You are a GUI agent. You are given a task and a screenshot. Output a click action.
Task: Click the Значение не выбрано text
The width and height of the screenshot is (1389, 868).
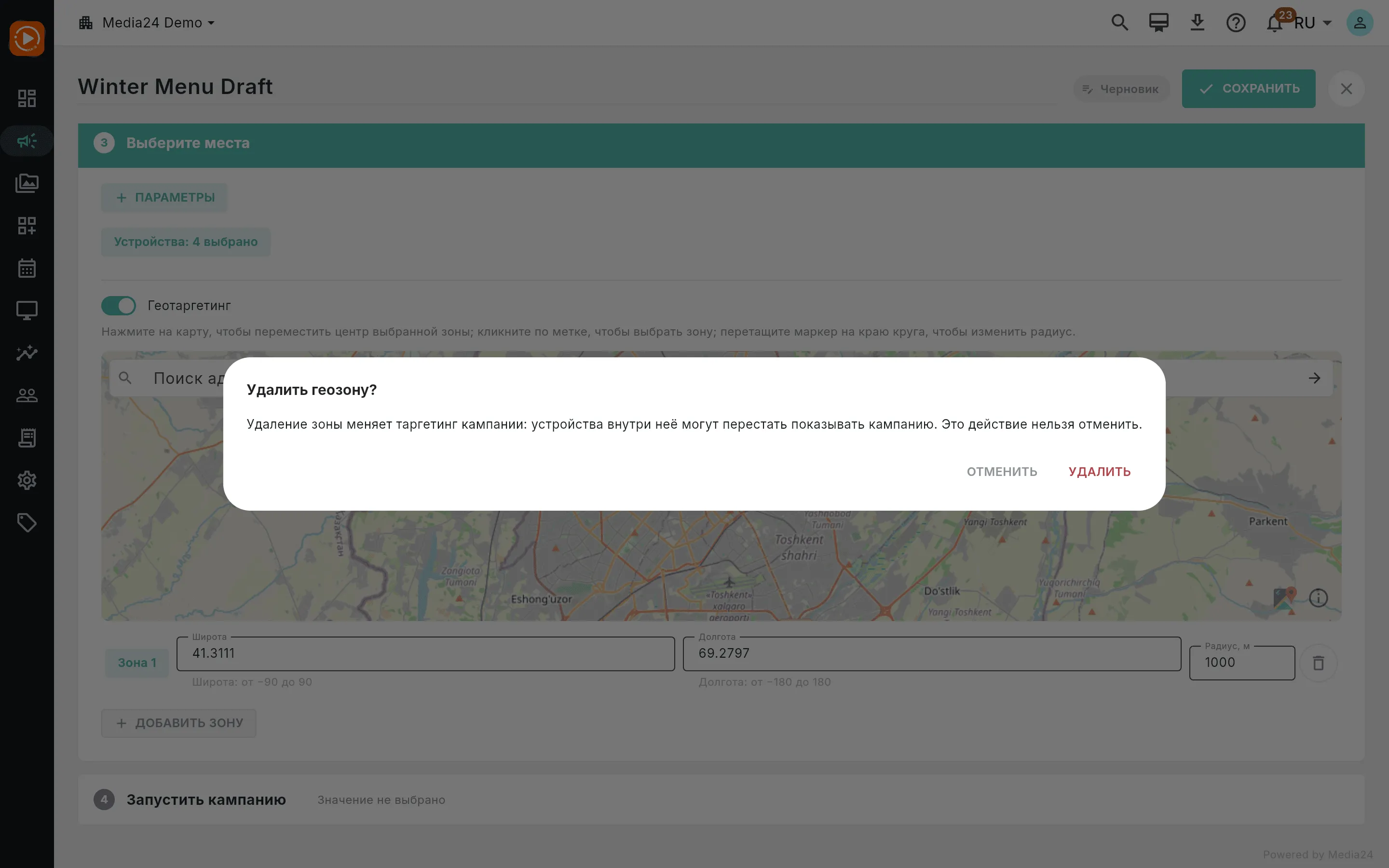(381, 800)
